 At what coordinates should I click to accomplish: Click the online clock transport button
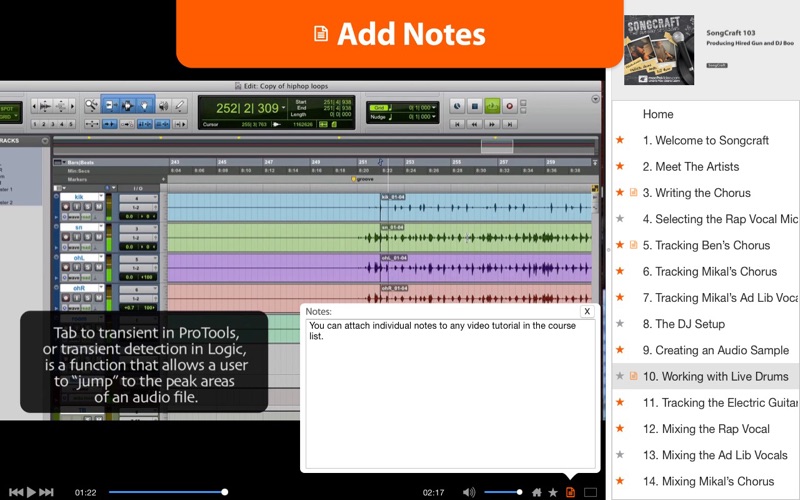click(457, 106)
